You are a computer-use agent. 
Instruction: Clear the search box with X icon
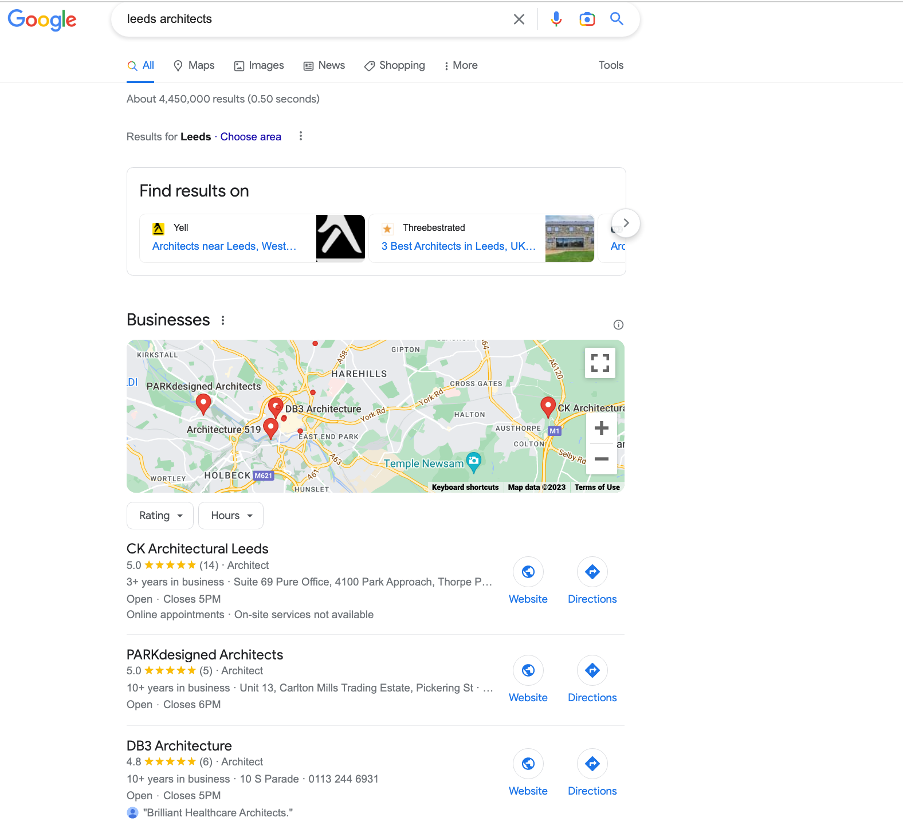click(x=519, y=19)
